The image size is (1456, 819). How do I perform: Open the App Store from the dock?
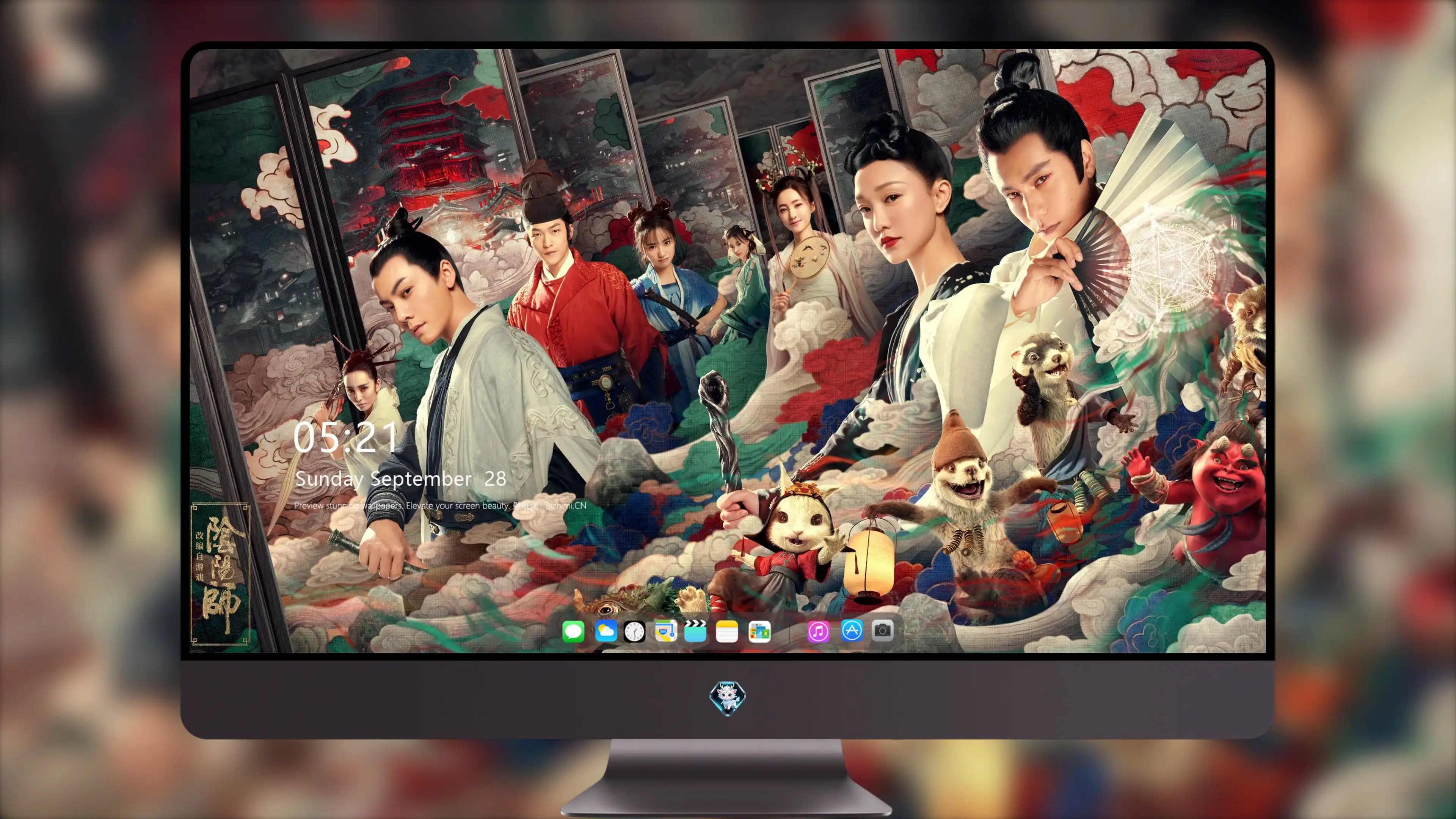click(x=852, y=631)
